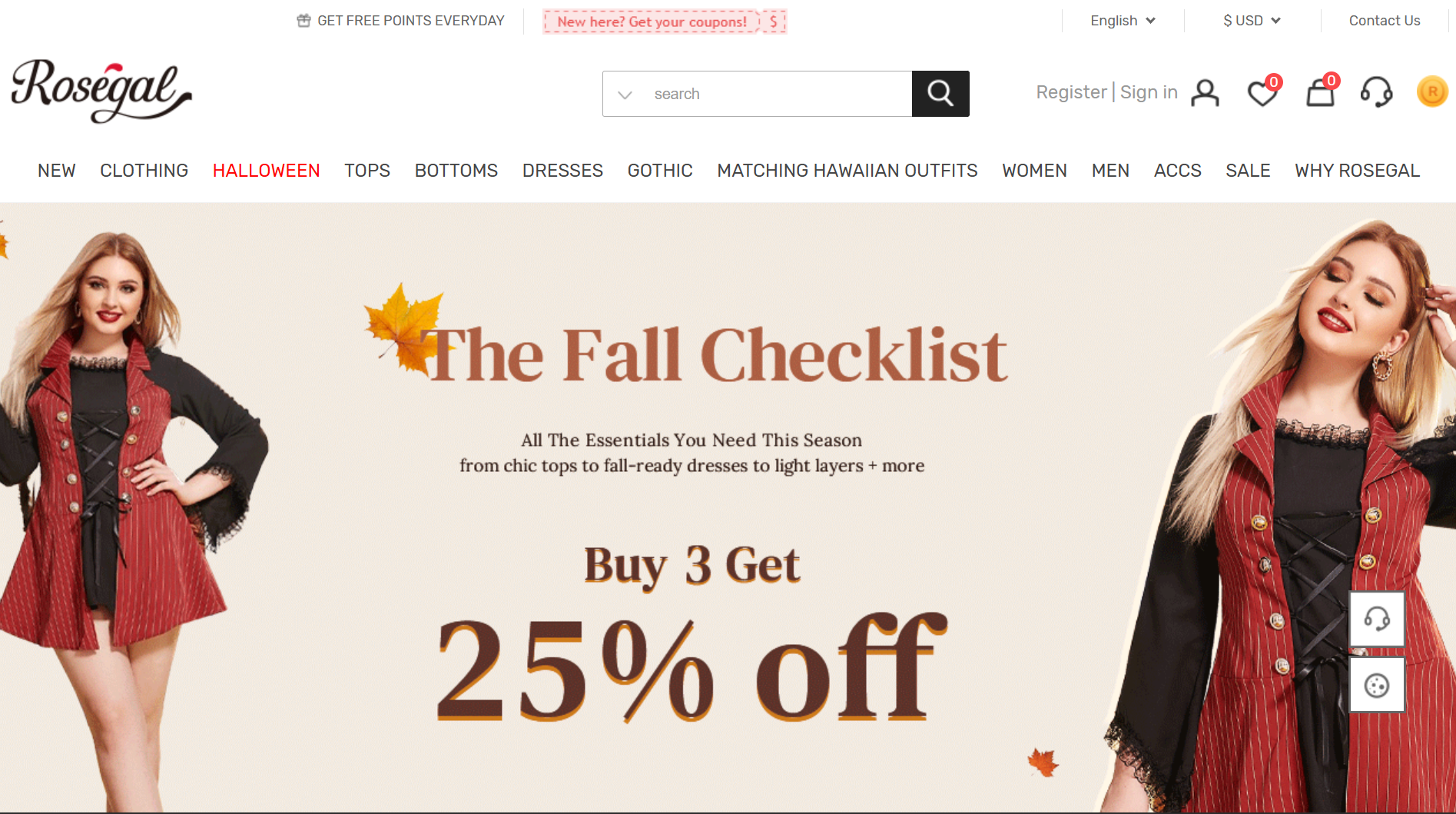The height and width of the screenshot is (814, 1456).
Task: Open the floating customer service headset widget
Action: pyautogui.click(x=1377, y=619)
